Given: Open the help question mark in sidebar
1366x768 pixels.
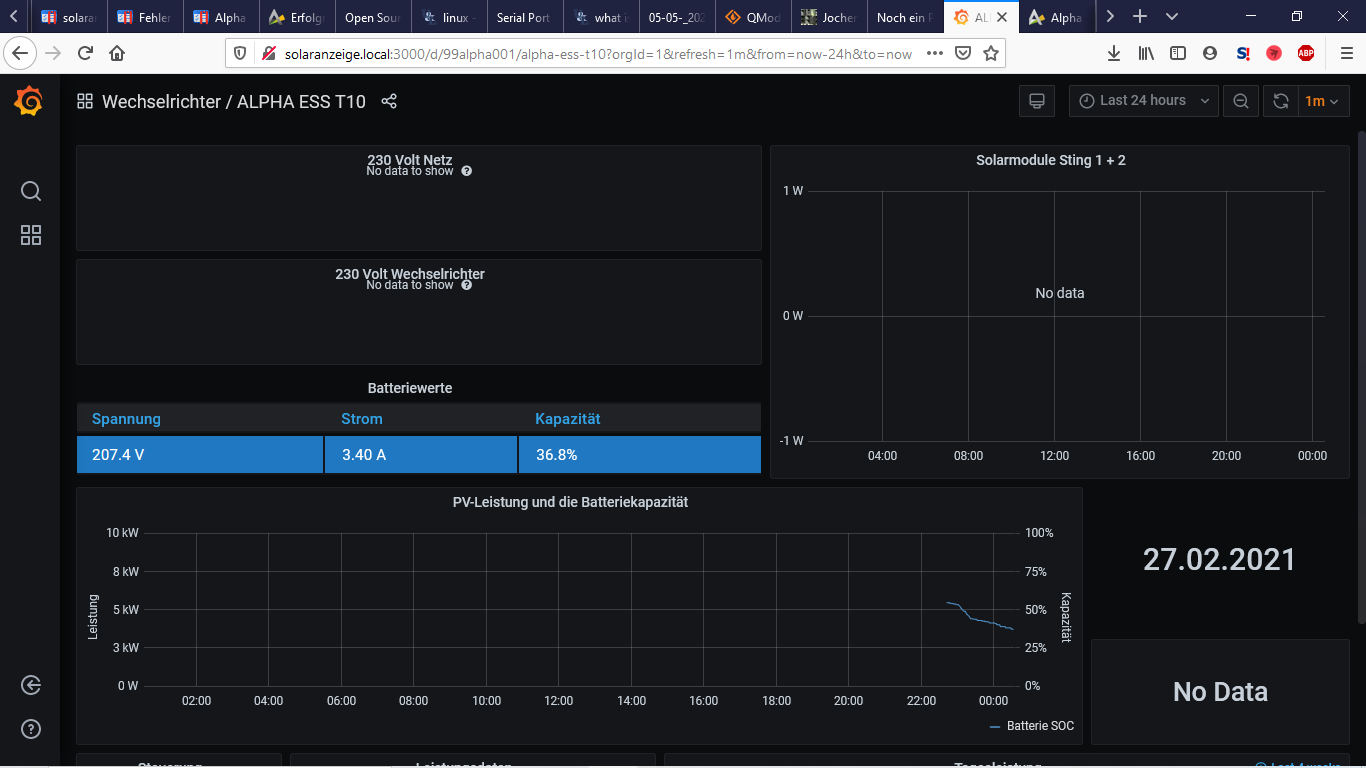Looking at the screenshot, I should pos(31,729).
